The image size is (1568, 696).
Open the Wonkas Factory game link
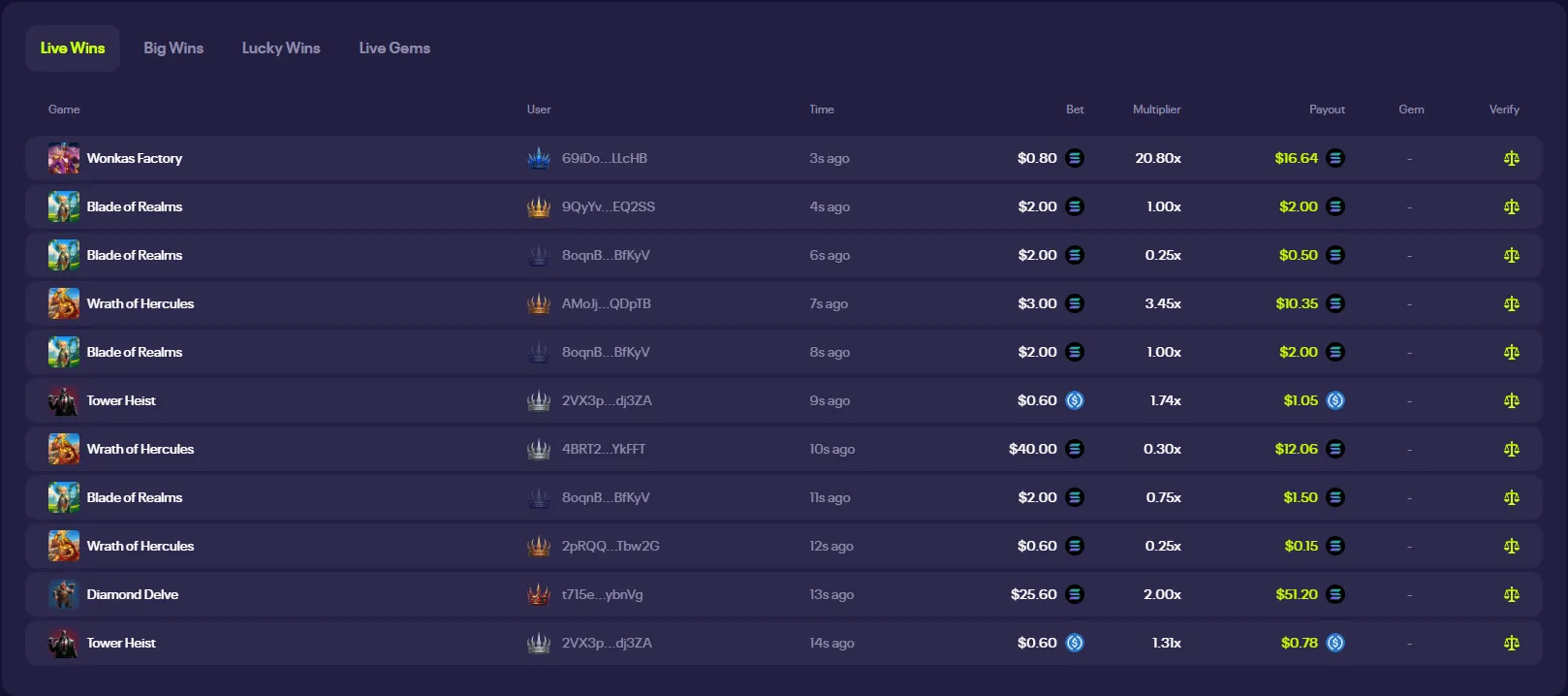[x=135, y=158]
